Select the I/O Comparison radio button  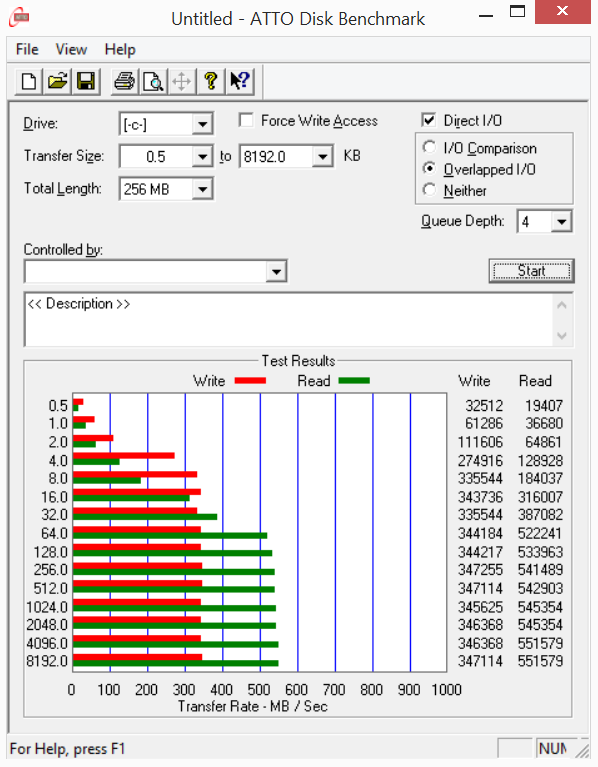[429, 147]
